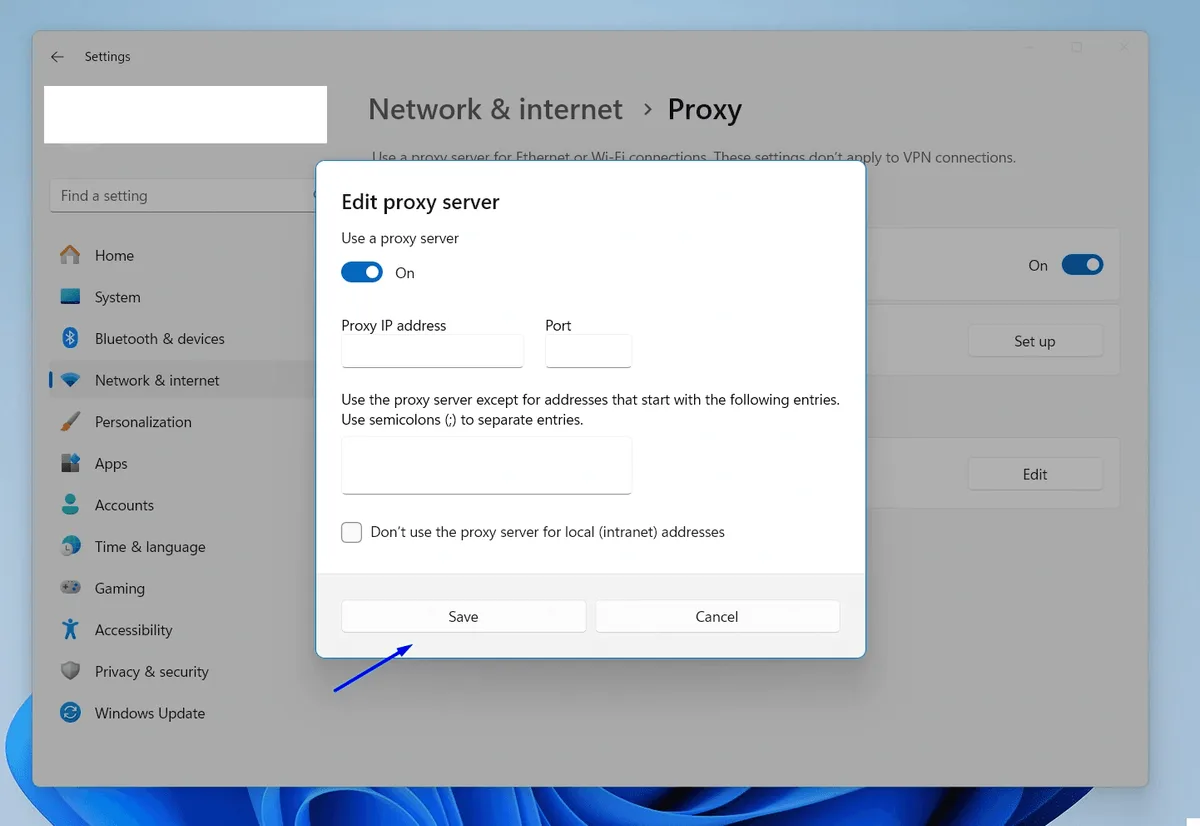Click the proxy exceptions text box
Screen dimensions: 1200x826
tap(486, 465)
